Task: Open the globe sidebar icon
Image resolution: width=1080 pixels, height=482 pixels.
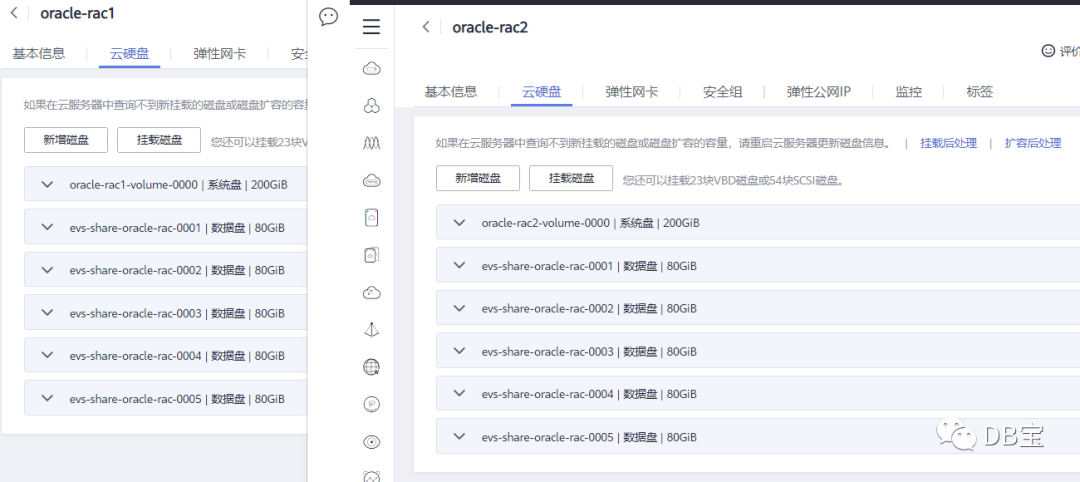Action: point(371,367)
